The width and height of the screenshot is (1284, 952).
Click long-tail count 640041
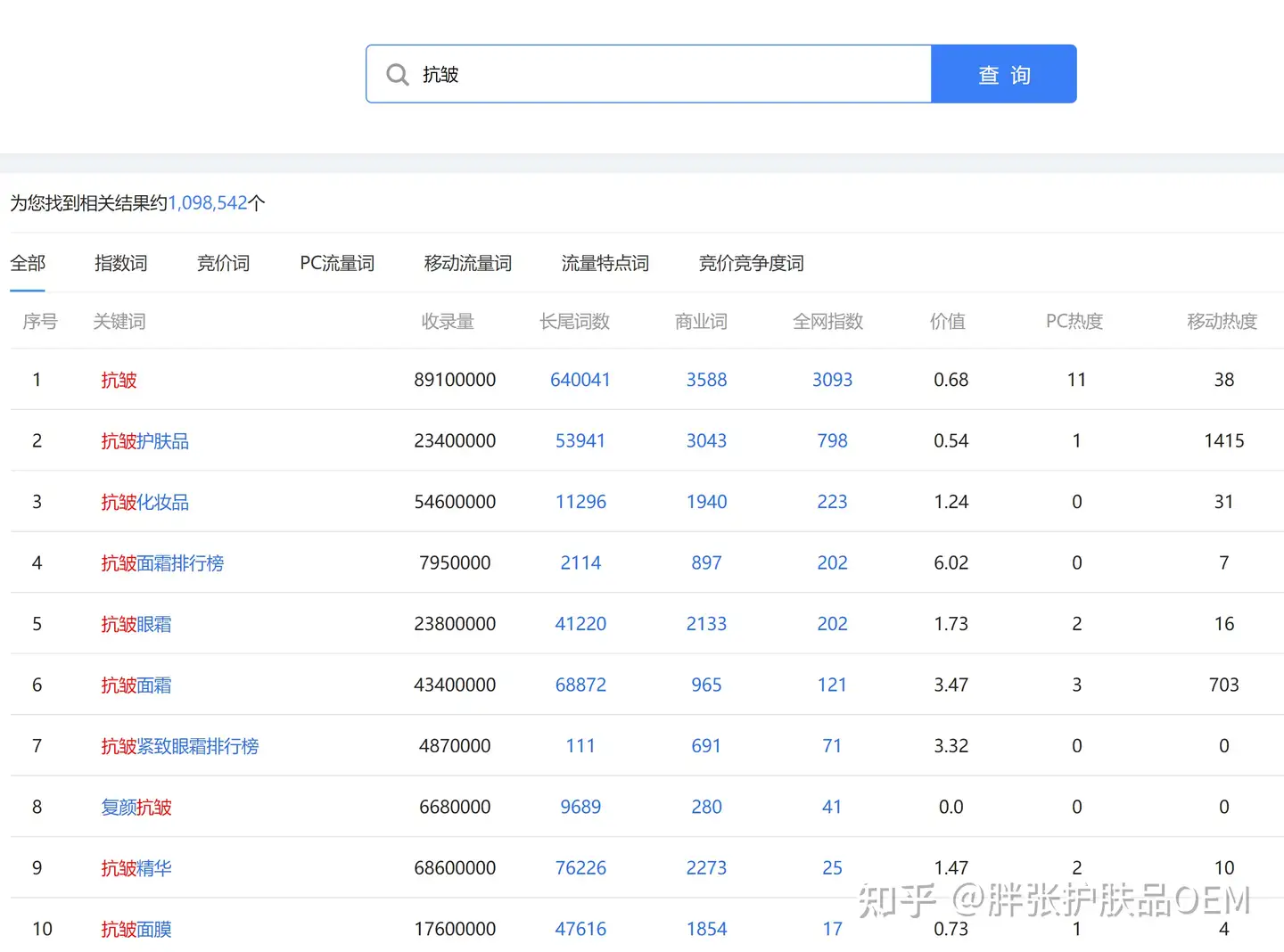[x=580, y=380]
